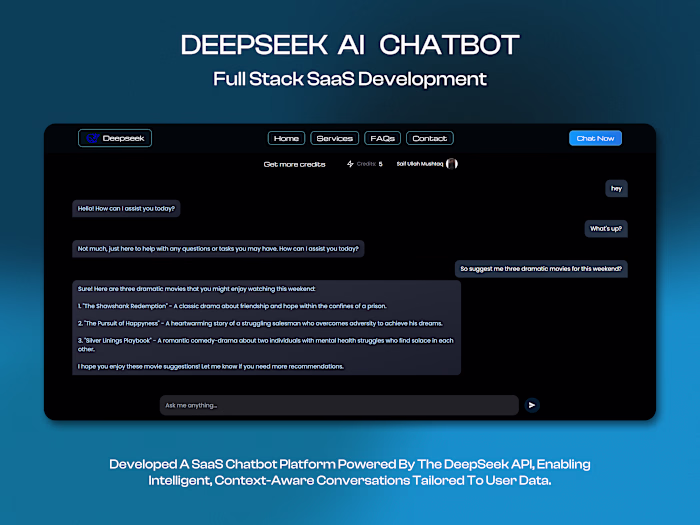Navigate to Contact page

tap(429, 138)
